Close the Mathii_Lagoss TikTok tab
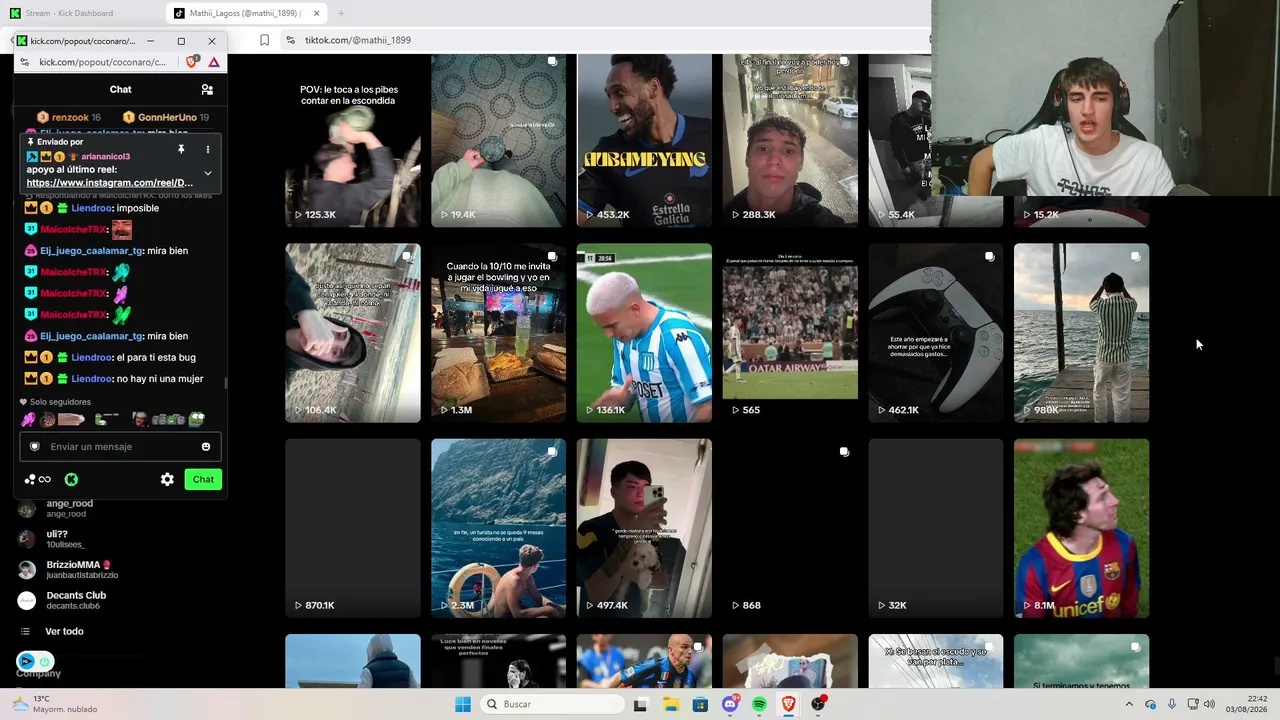1280x720 pixels. 317,13
